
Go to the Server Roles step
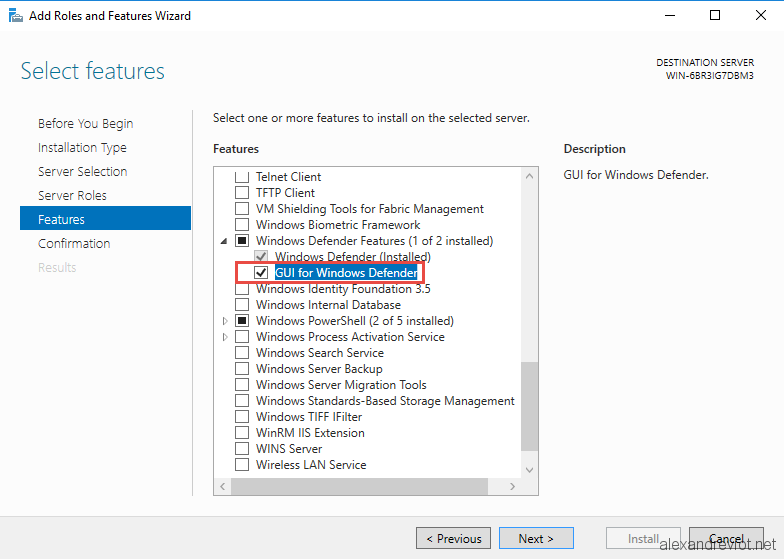tap(72, 196)
